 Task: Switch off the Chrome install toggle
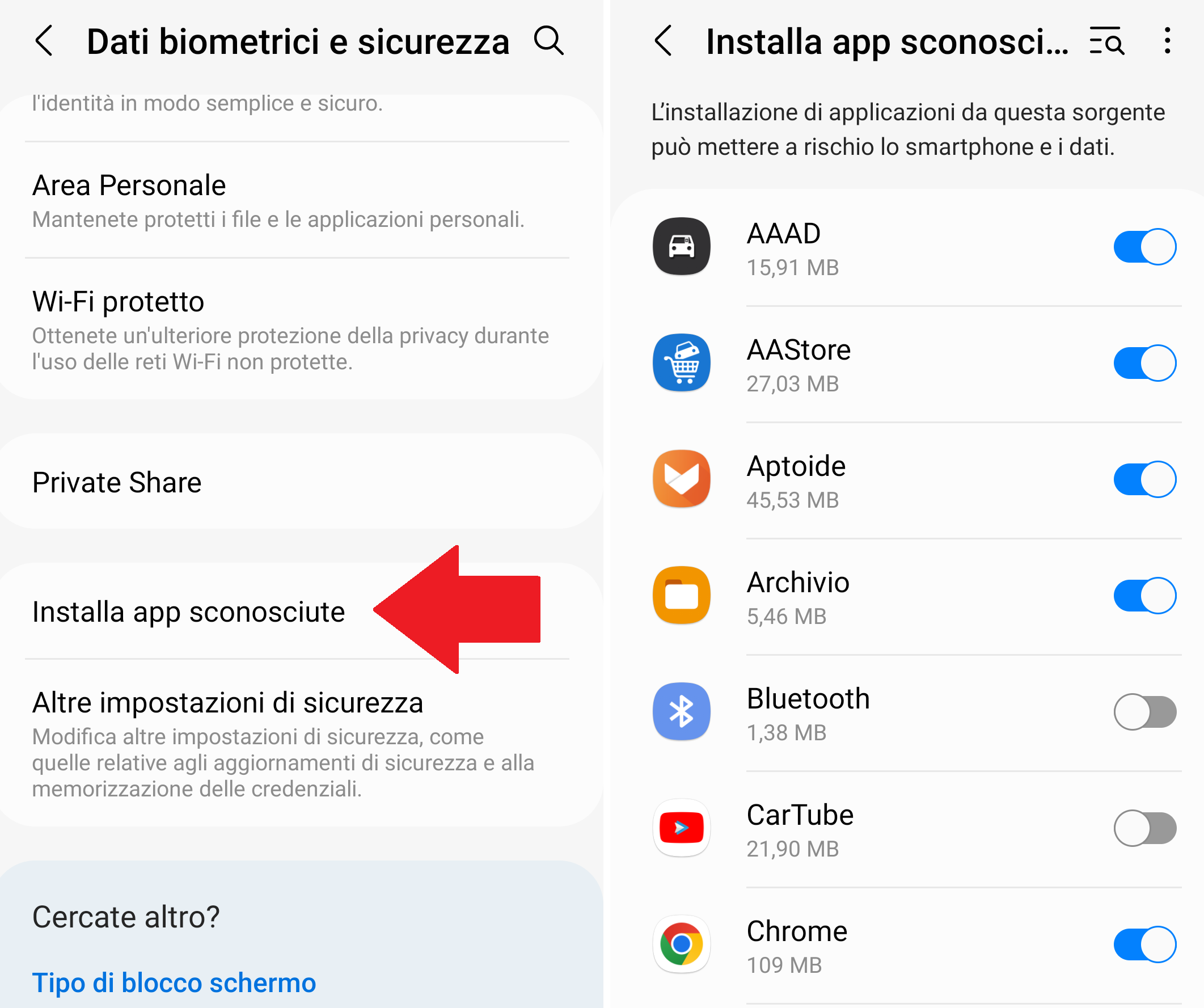1144,944
